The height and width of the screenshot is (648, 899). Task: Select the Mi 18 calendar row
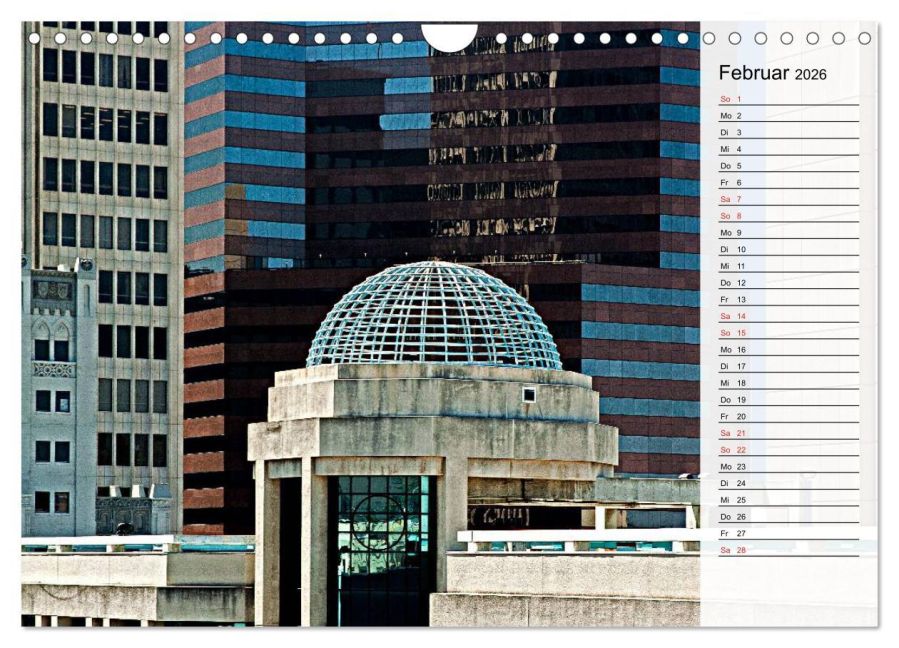point(789,383)
